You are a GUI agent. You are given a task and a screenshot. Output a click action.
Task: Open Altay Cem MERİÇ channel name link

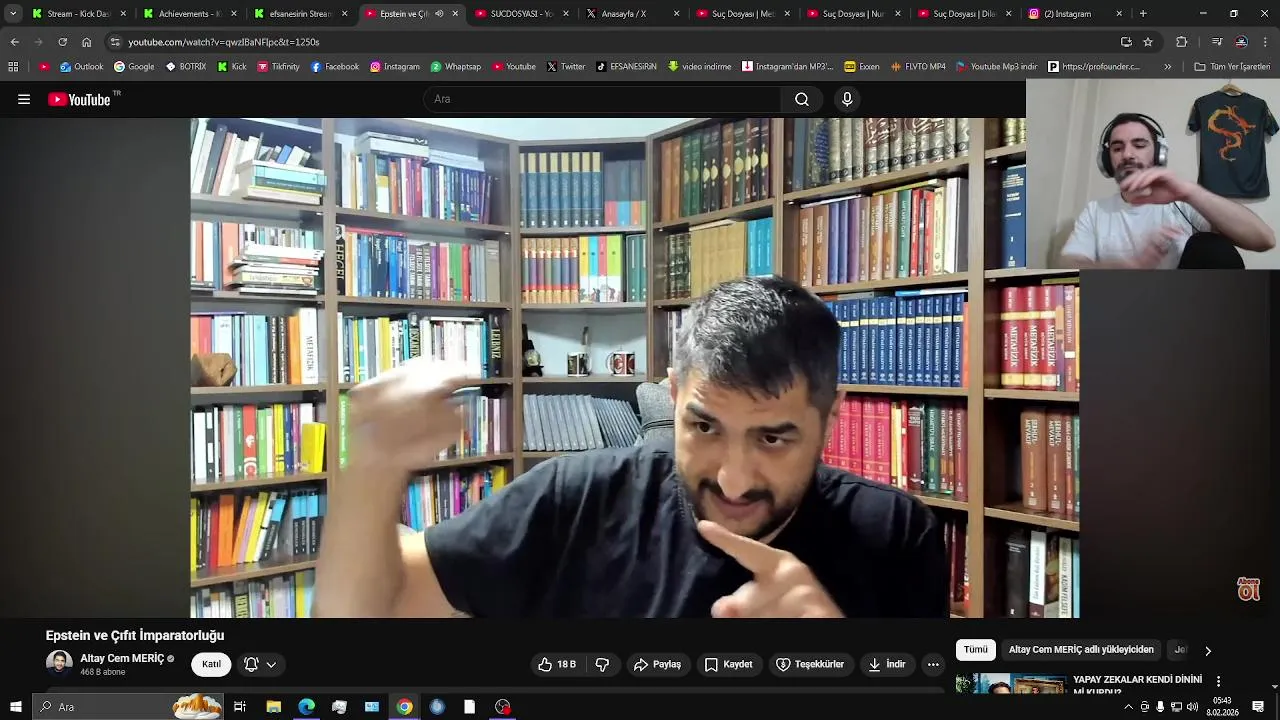(x=122, y=658)
